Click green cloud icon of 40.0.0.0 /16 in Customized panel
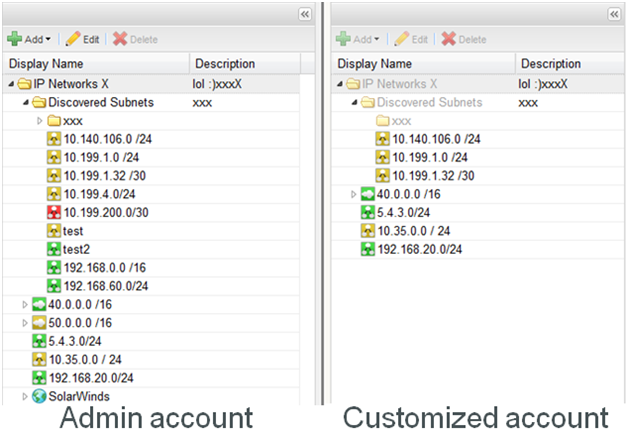 (368, 194)
